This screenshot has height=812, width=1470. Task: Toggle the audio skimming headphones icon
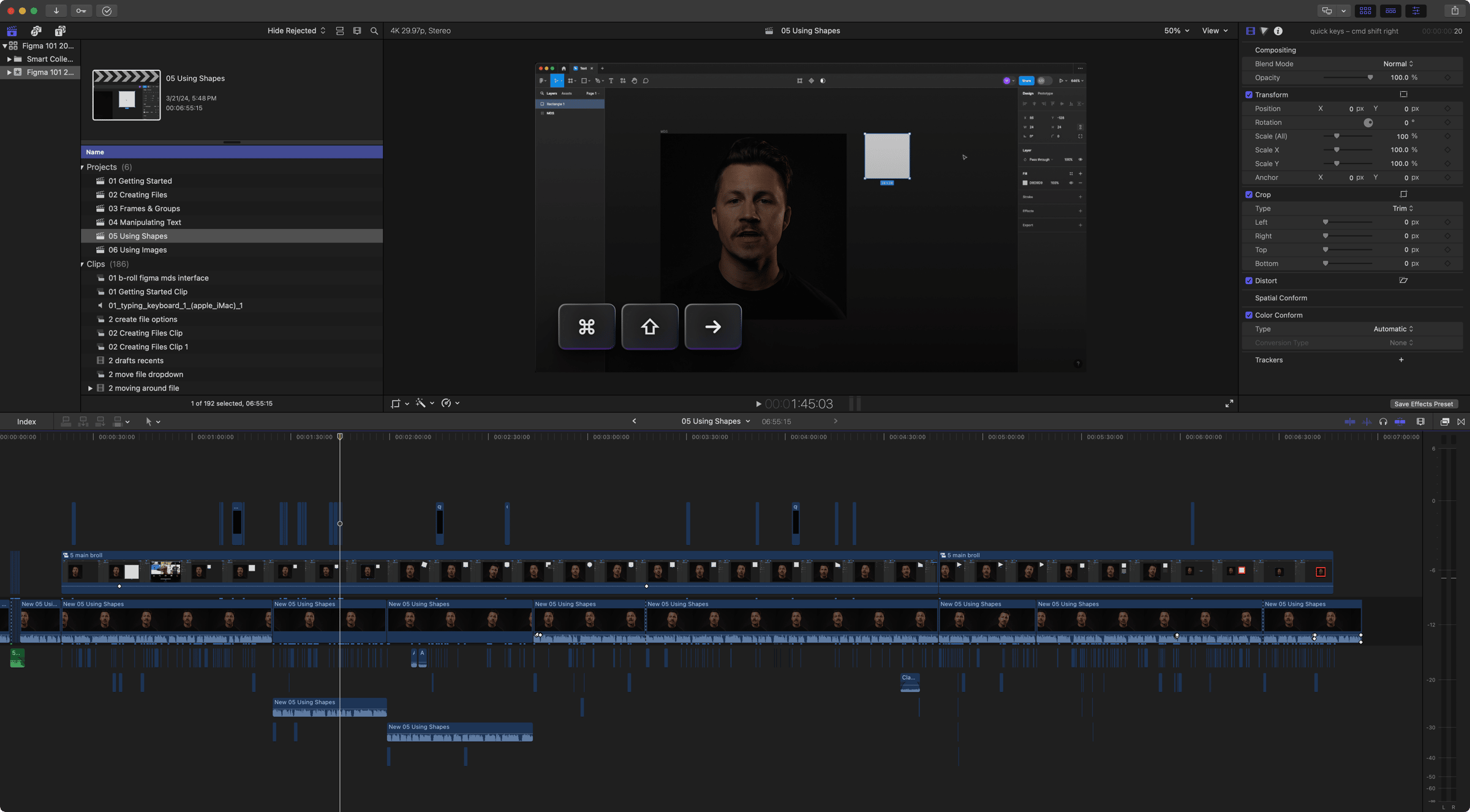(x=1383, y=422)
